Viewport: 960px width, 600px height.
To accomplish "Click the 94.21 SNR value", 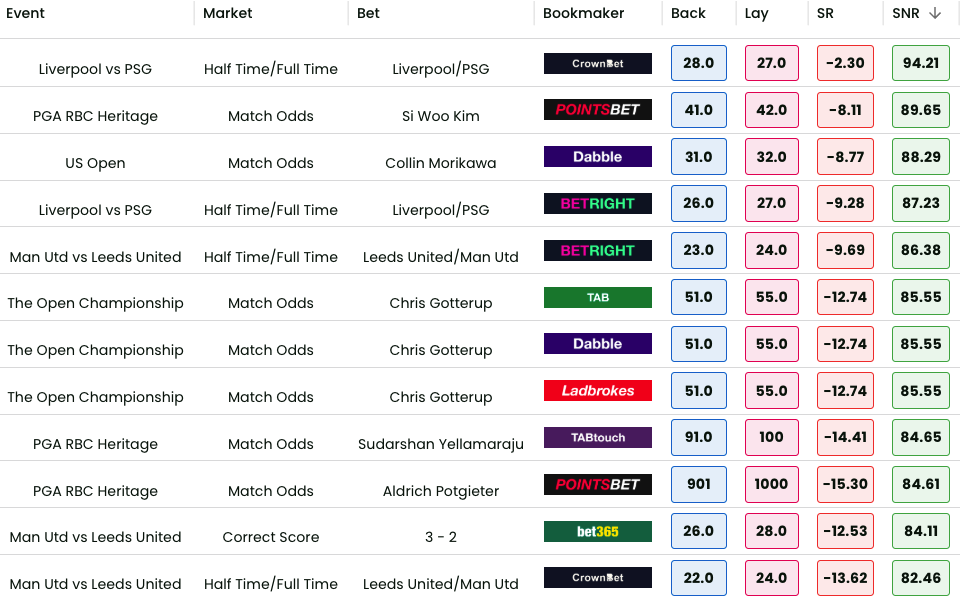I will [x=920, y=63].
